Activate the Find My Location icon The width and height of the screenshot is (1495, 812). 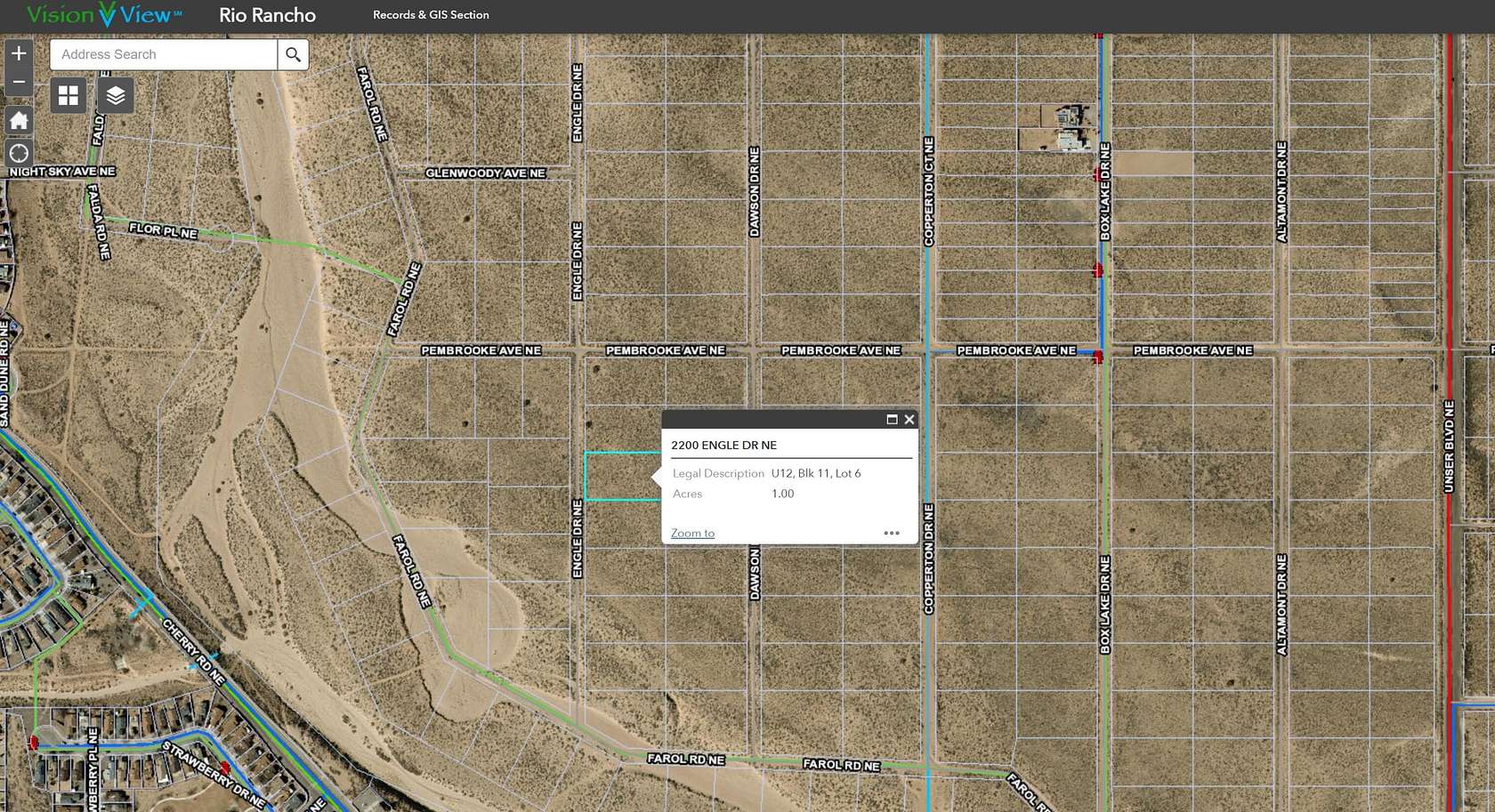click(x=18, y=153)
